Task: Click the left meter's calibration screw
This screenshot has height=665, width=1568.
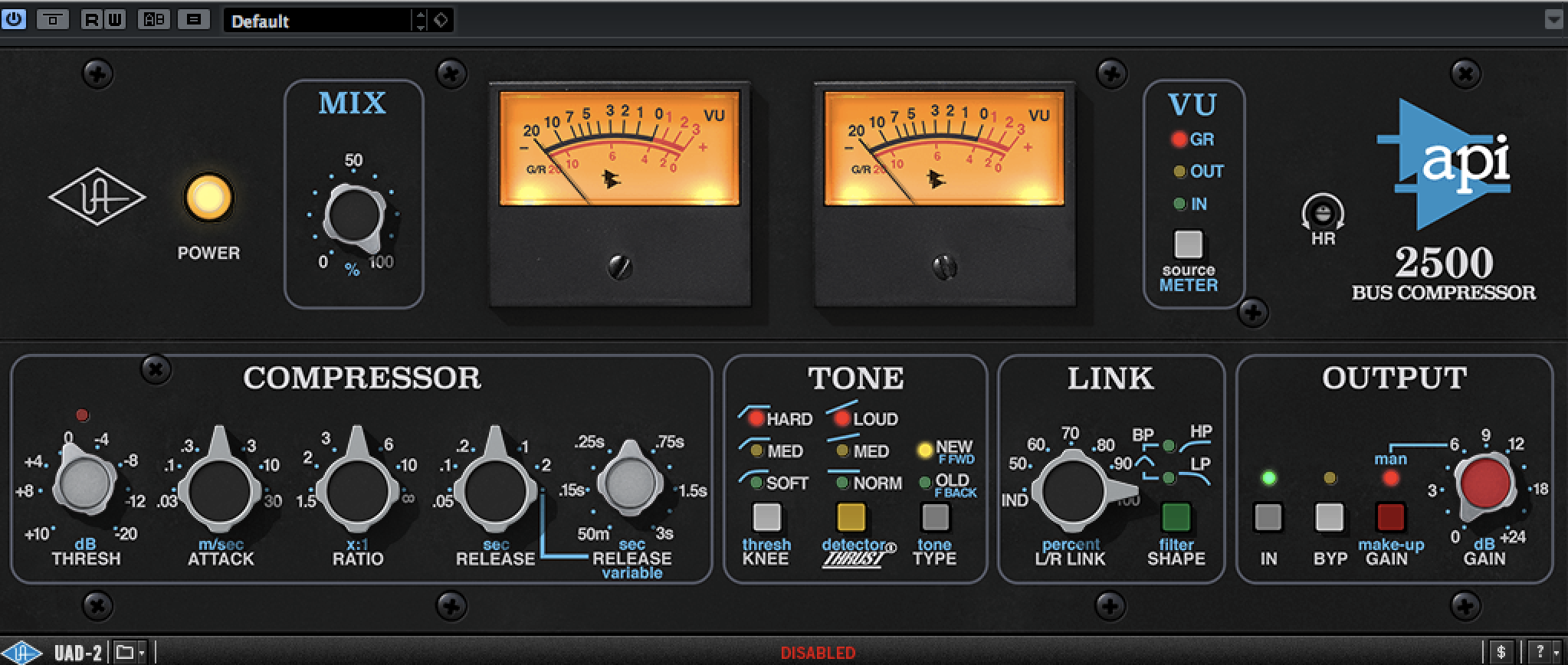Action: (619, 267)
